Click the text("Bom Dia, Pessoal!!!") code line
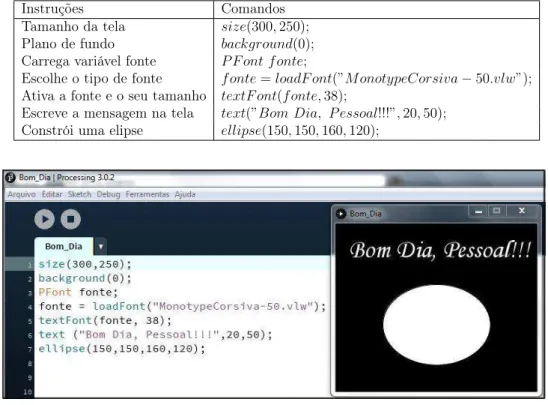548x405 pixels. (x=155, y=334)
